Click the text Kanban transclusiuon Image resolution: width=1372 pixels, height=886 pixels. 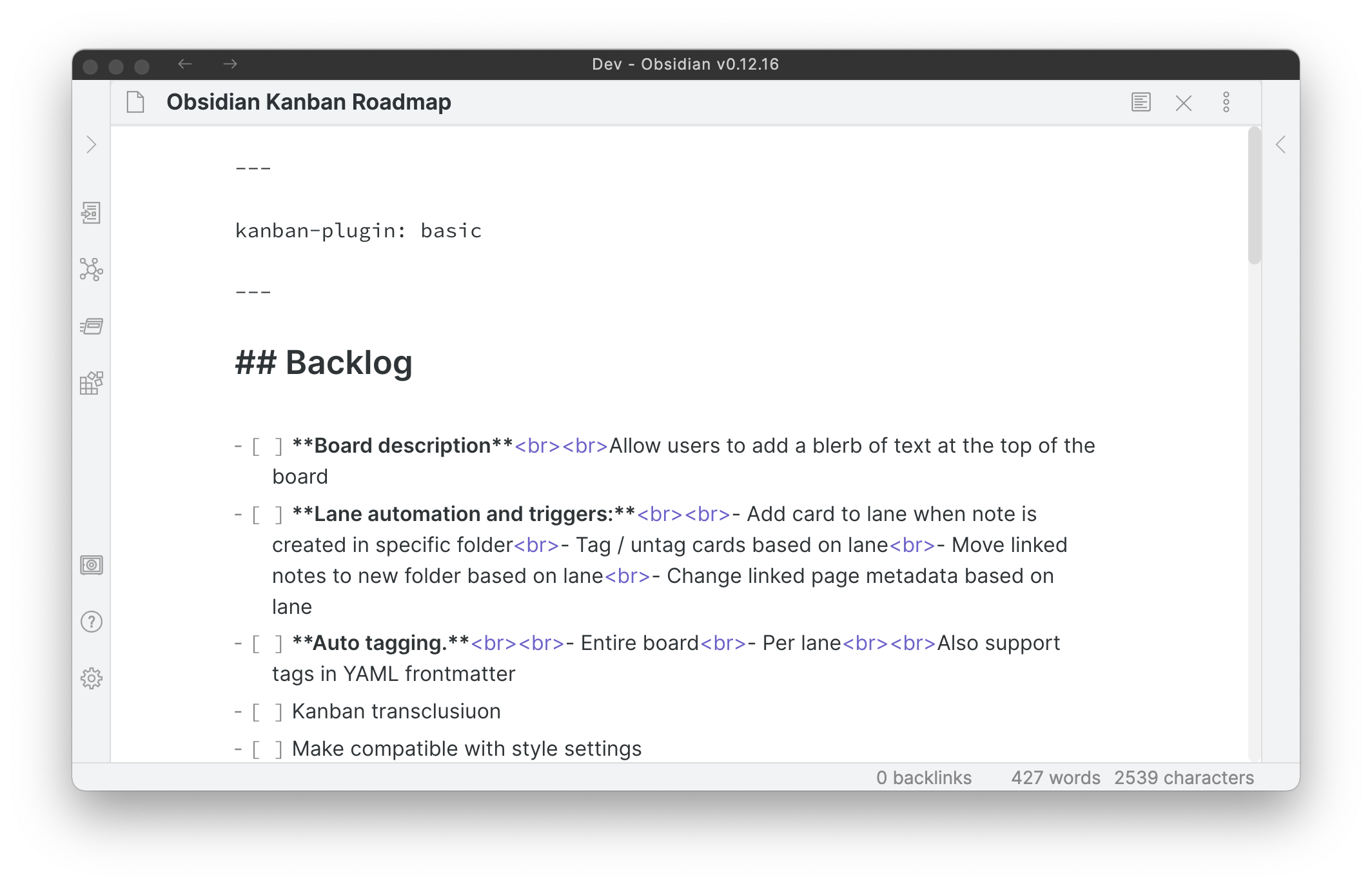click(397, 711)
